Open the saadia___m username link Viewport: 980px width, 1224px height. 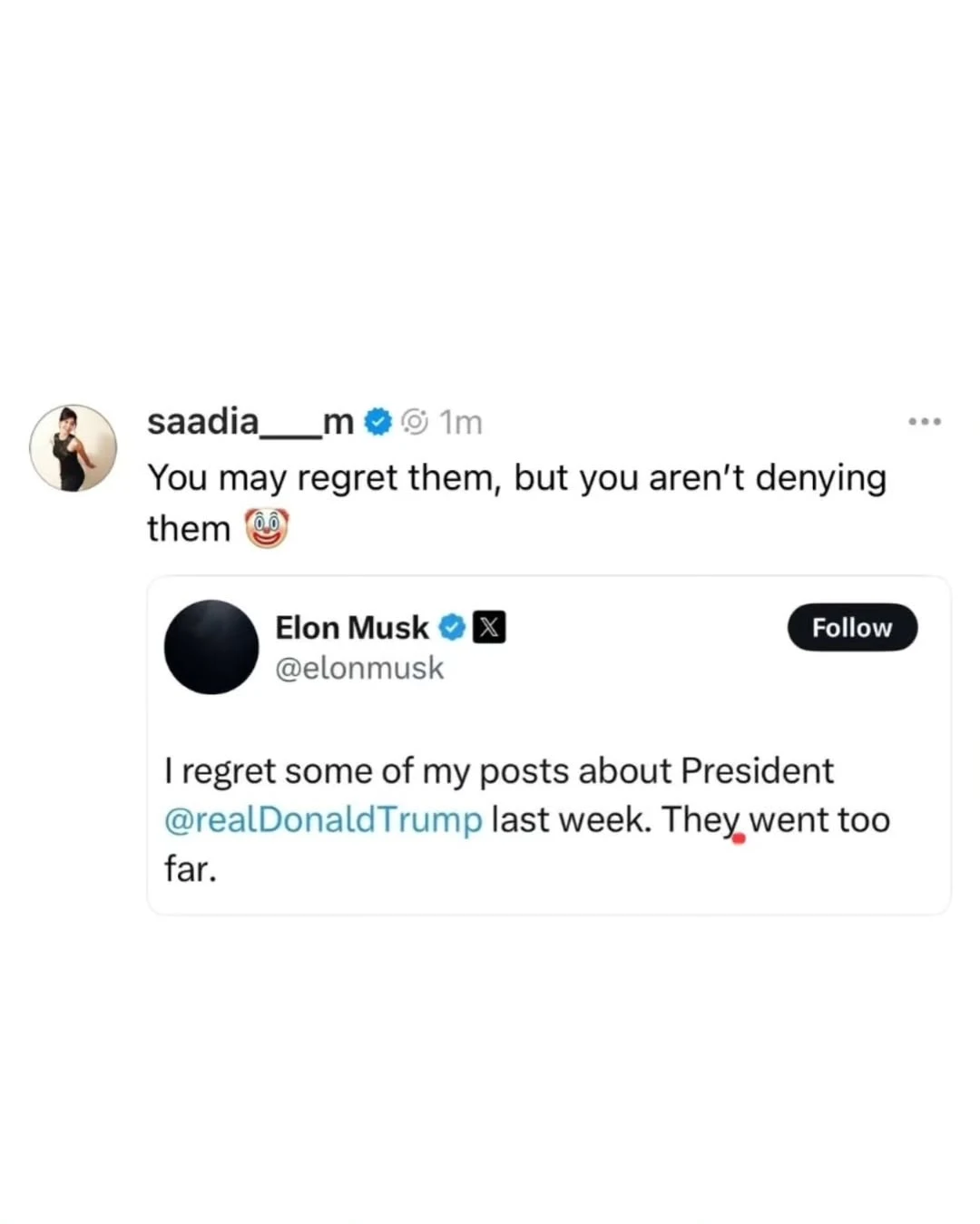click(250, 422)
